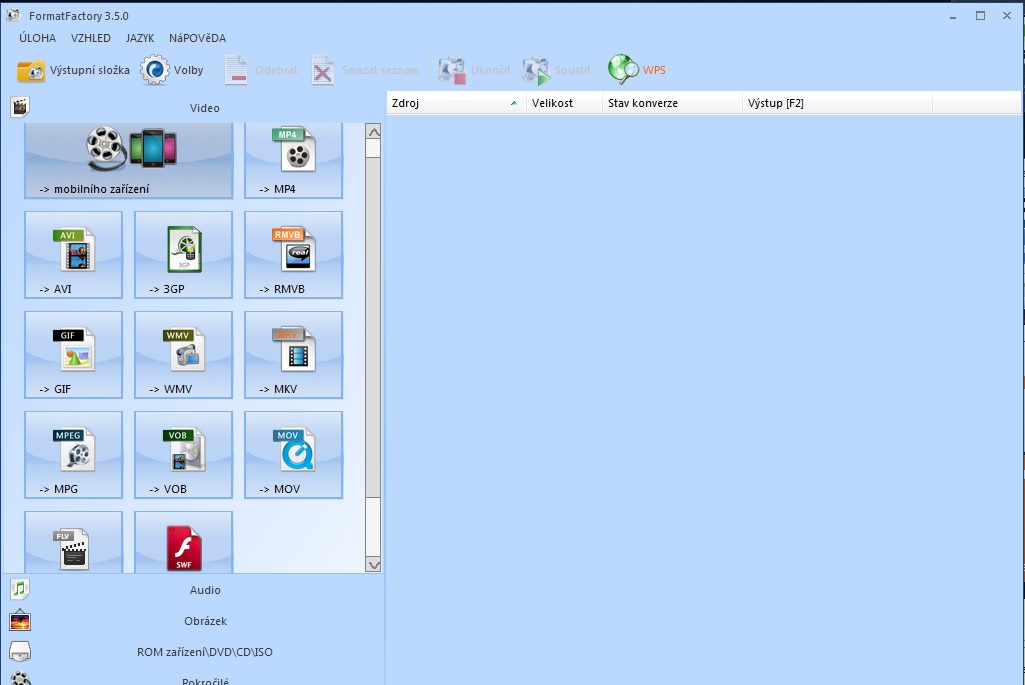Open Volby options in toolbar

point(172,71)
